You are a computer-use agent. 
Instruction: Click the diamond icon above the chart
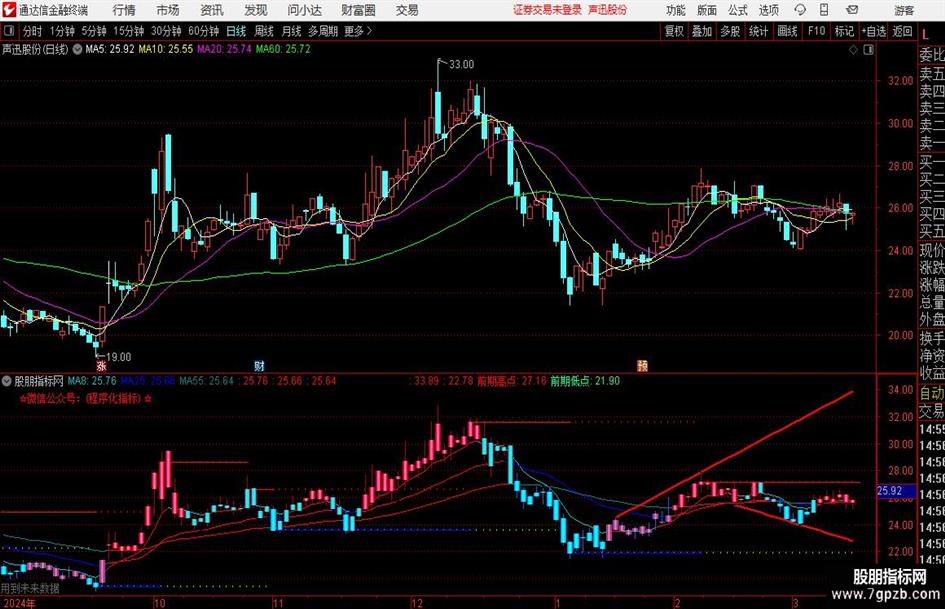click(x=853, y=50)
